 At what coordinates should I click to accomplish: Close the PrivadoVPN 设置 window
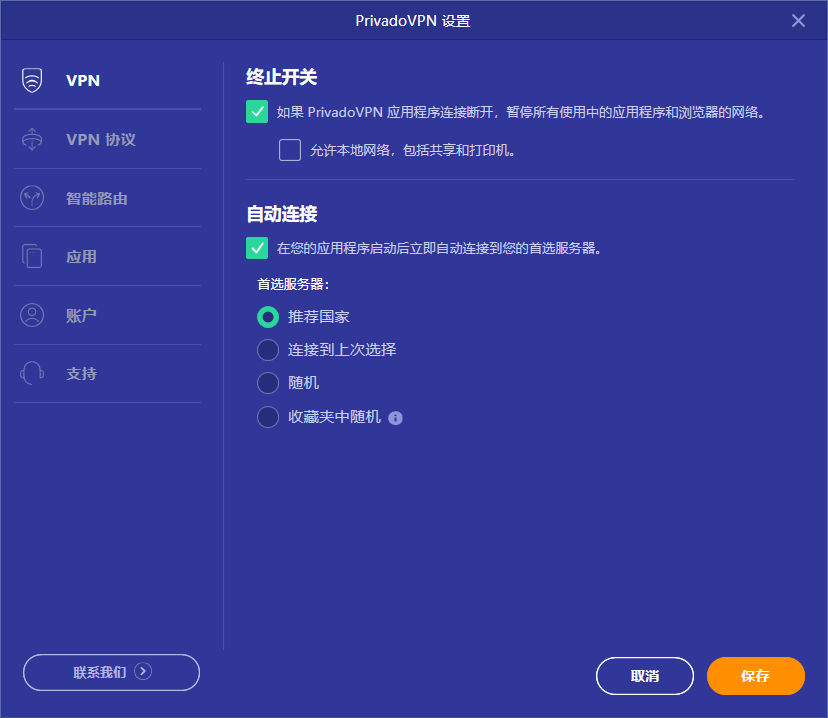[x=798, y=21]
